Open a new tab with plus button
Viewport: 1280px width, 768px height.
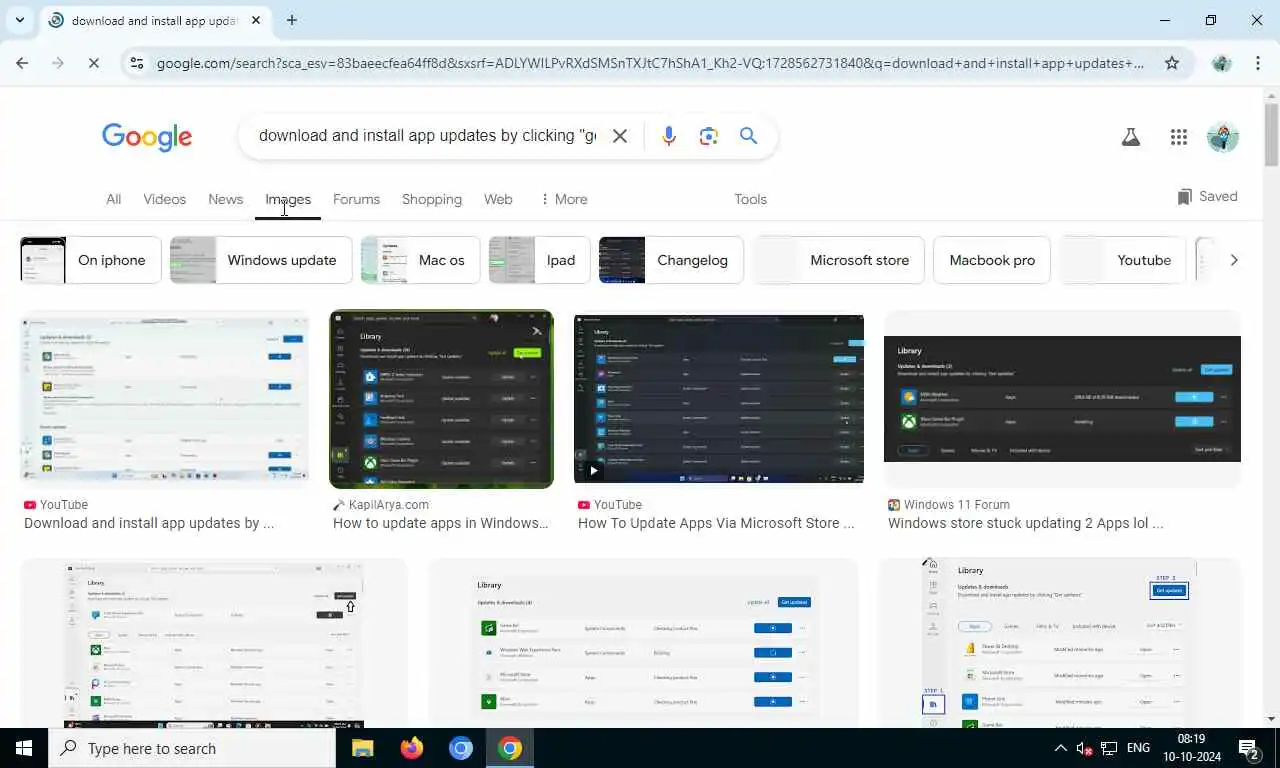[292, 20]
